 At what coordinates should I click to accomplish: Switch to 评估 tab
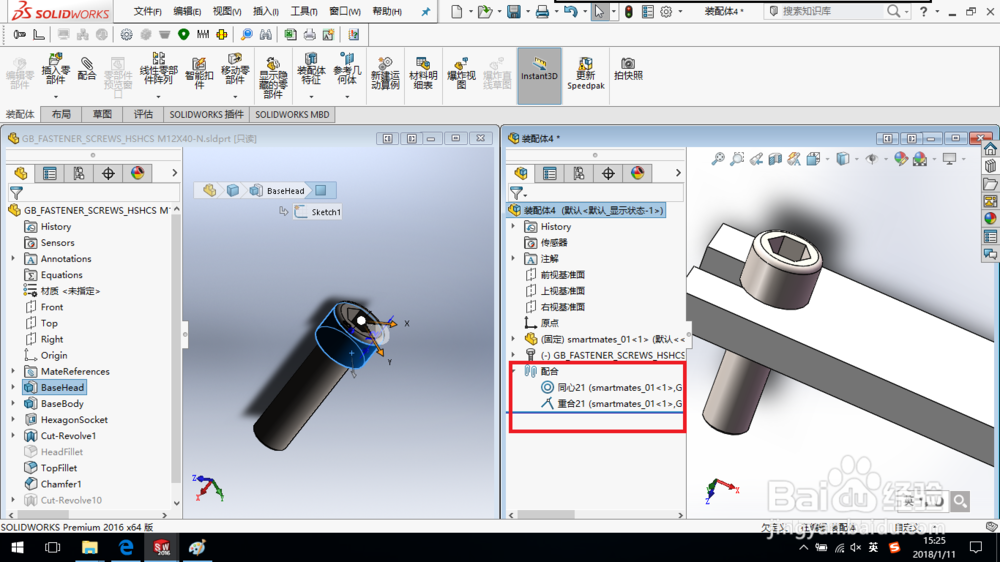click(143, 115)
